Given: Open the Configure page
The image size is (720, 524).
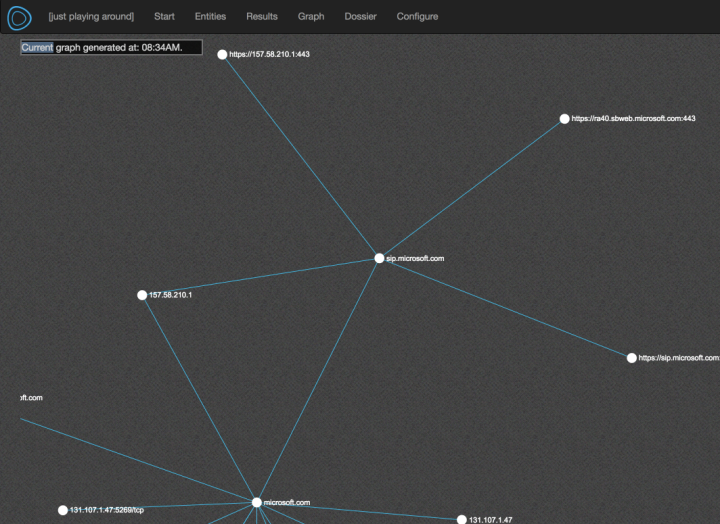Looking at the screenshot, I should coord(417,17).
